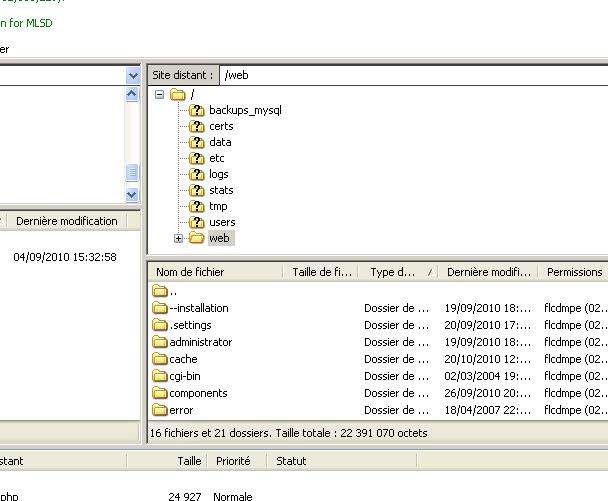Select the users folder icon in tree
The width and height of the screenshot is (608, 501).
tap(196, 222)
